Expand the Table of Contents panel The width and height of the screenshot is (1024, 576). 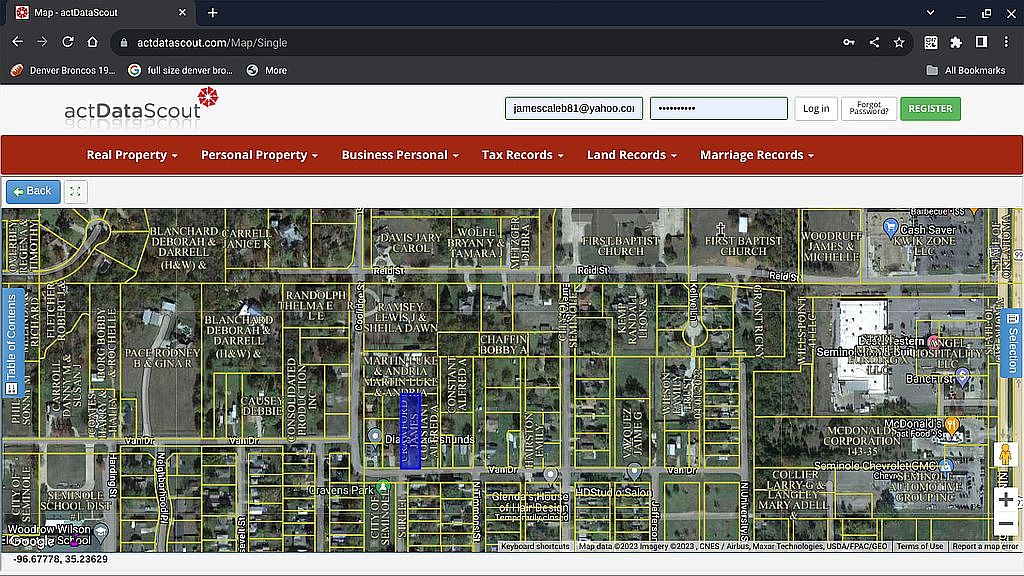pyautogui.click(x=11, y=340)
